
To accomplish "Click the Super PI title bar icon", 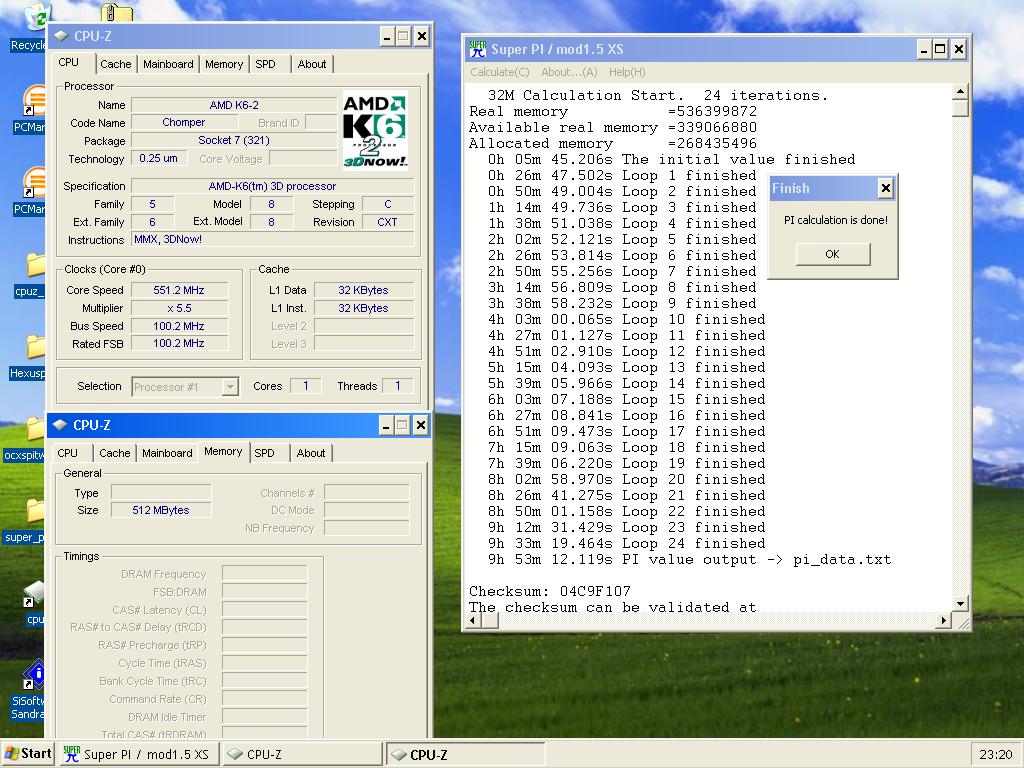I will pos(477,49).
